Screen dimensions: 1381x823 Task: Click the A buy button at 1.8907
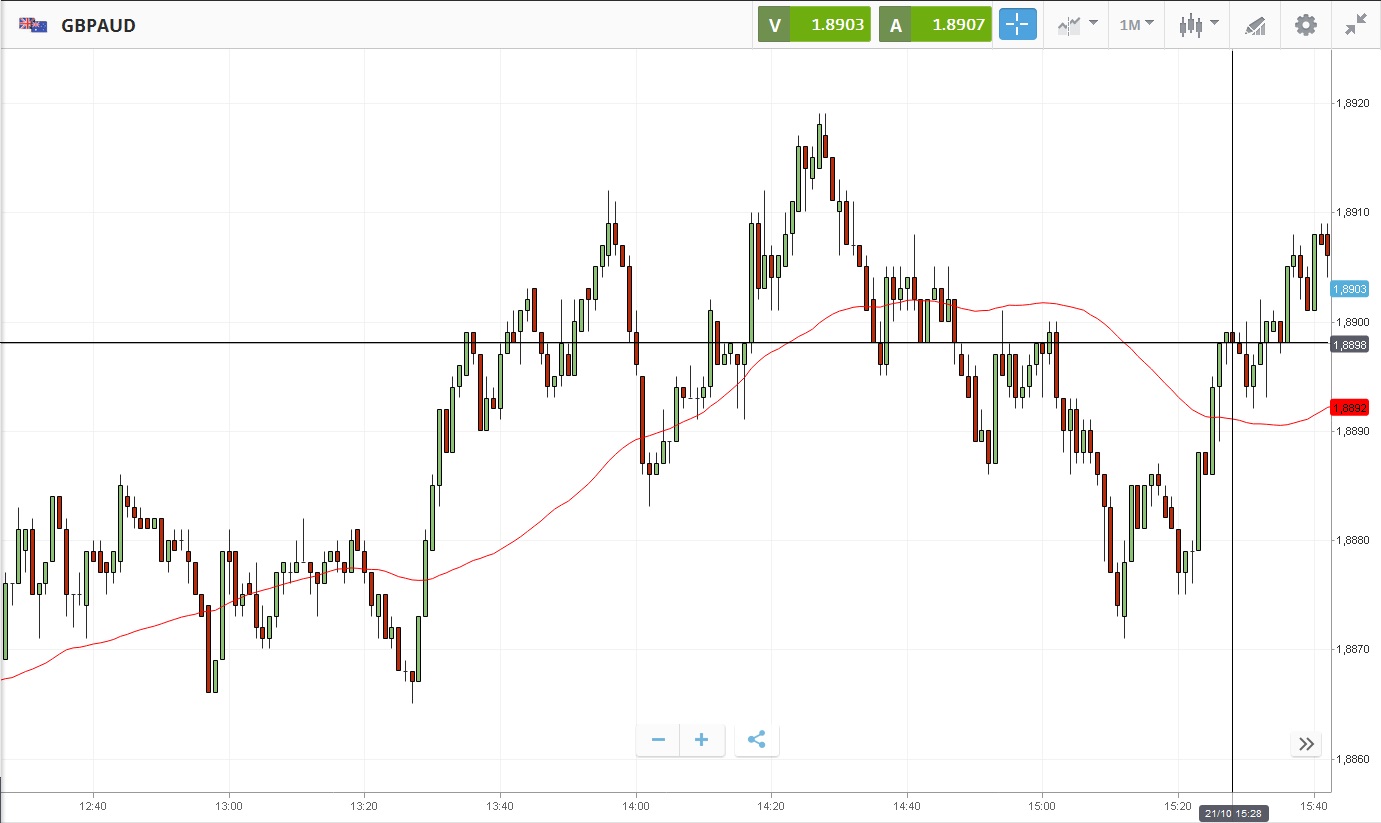point(935,25)
